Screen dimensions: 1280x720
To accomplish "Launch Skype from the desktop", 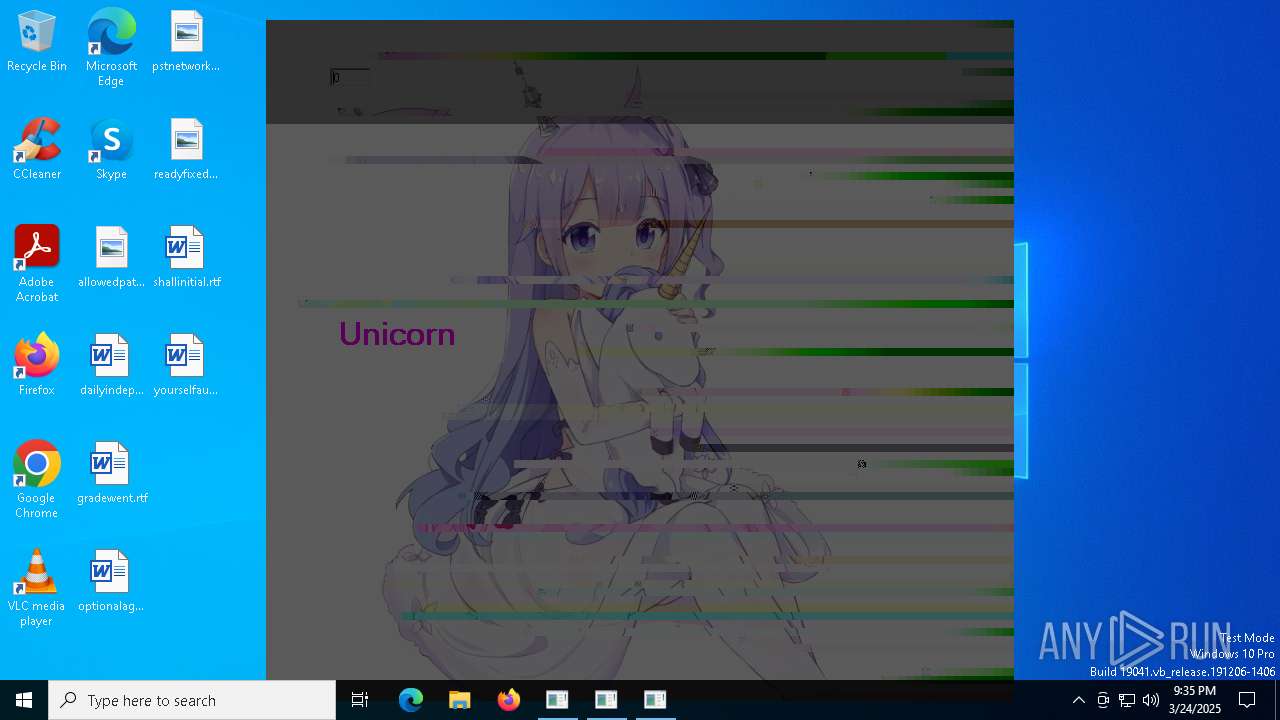I will 111,150.
